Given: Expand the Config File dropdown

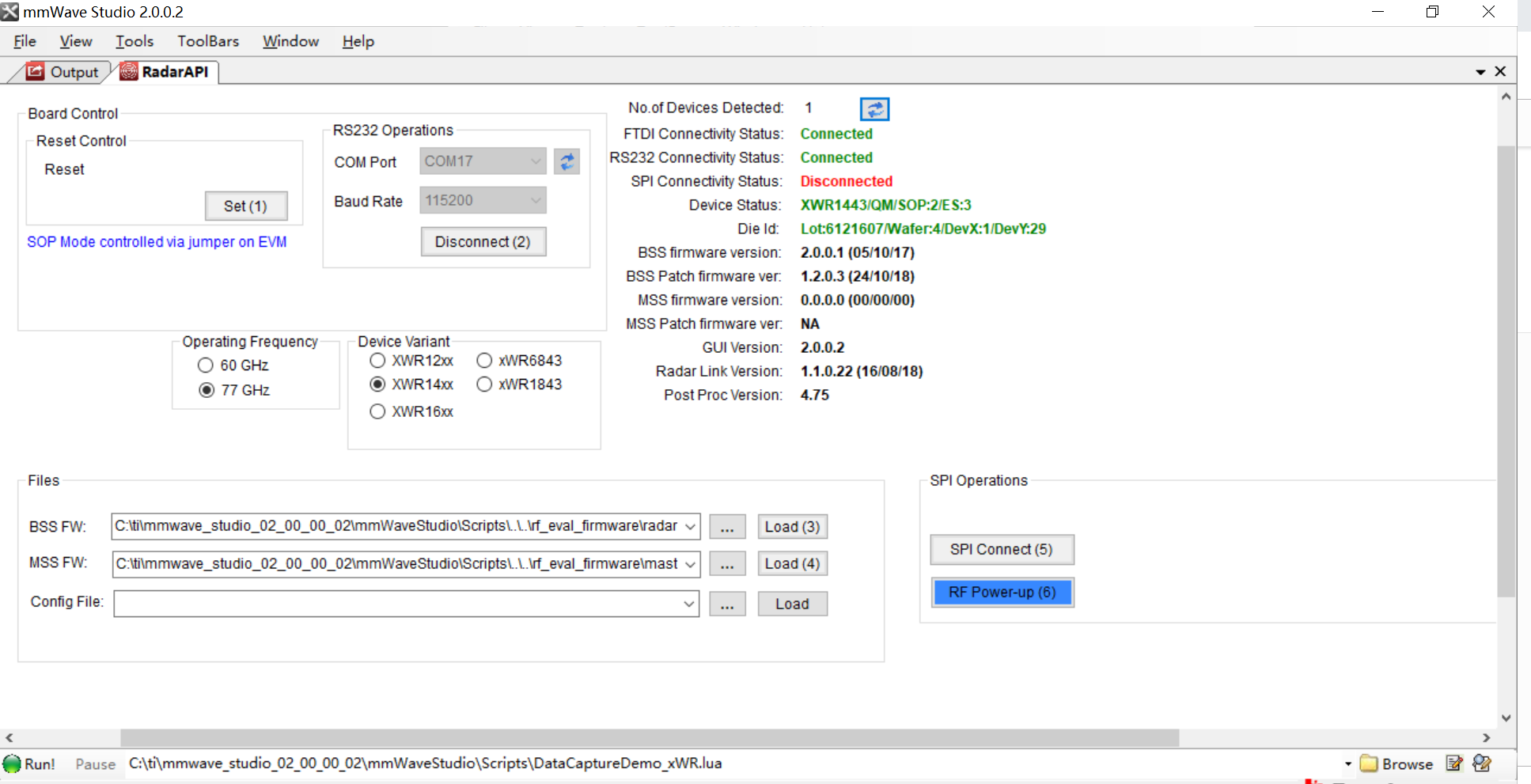Looking at the screenshot, I should click(x=689, y=604).
